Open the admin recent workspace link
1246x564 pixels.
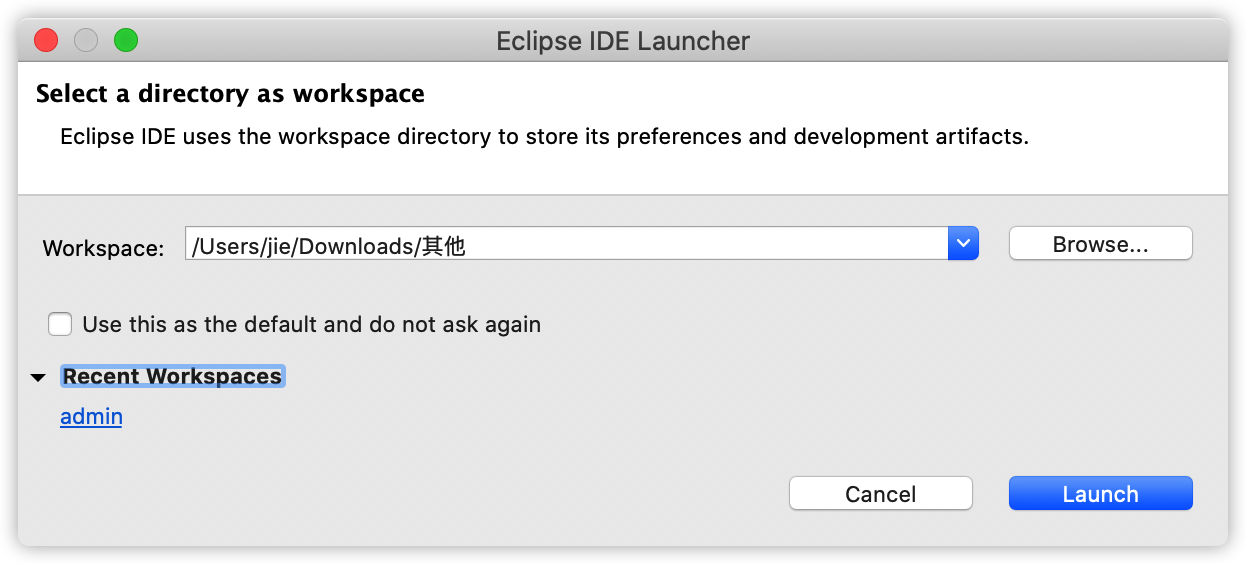(x=91, y=416)
